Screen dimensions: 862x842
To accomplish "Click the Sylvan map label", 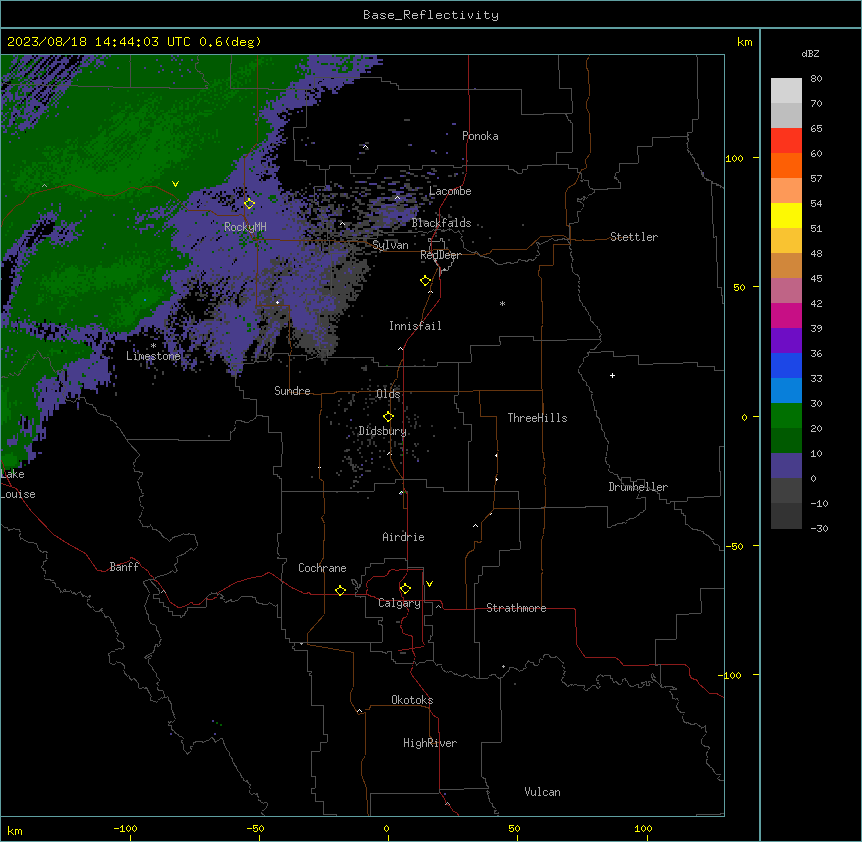I will coord(390,245).
